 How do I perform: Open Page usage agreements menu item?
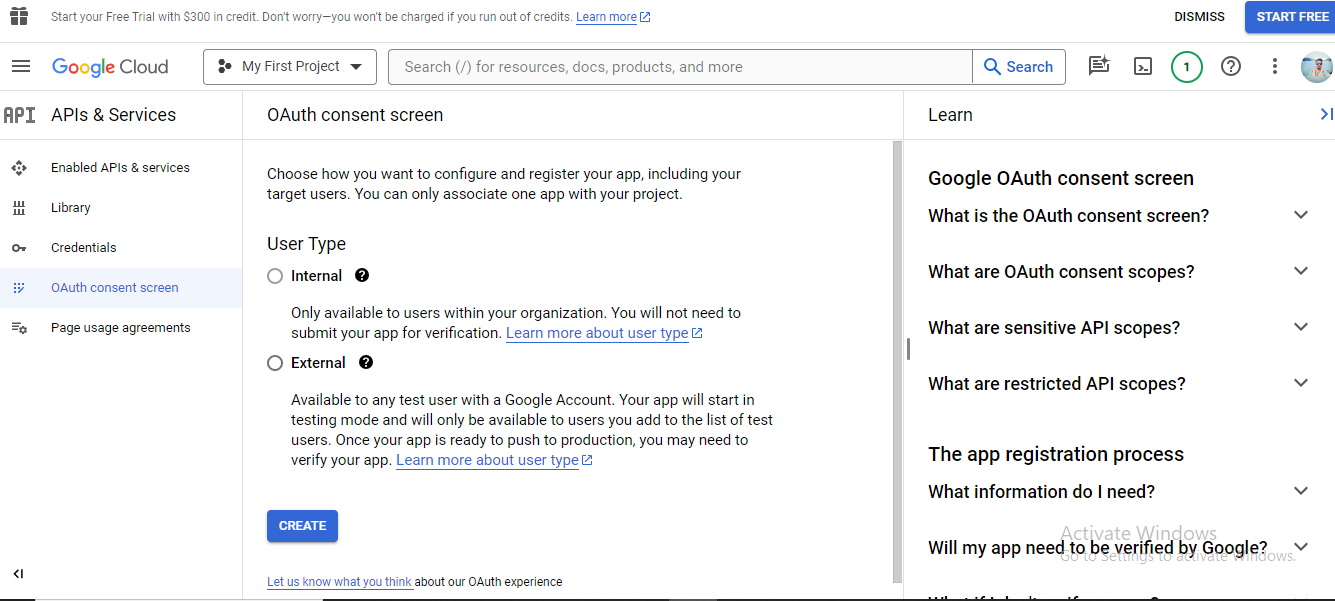(121, 328)
